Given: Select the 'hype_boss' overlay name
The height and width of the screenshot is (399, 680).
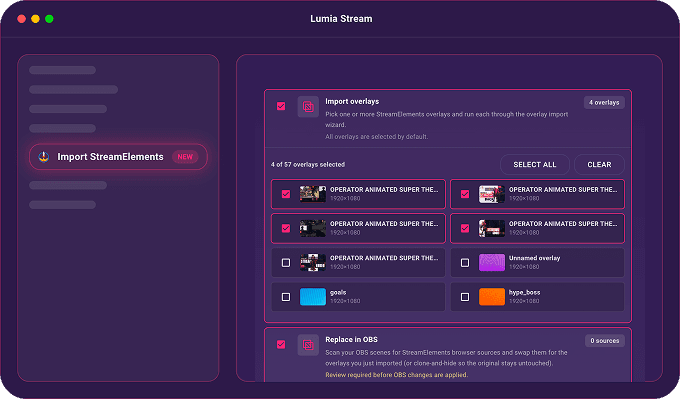Looking at the screenshot, I should pyautogui.click(x=524, y=292).
